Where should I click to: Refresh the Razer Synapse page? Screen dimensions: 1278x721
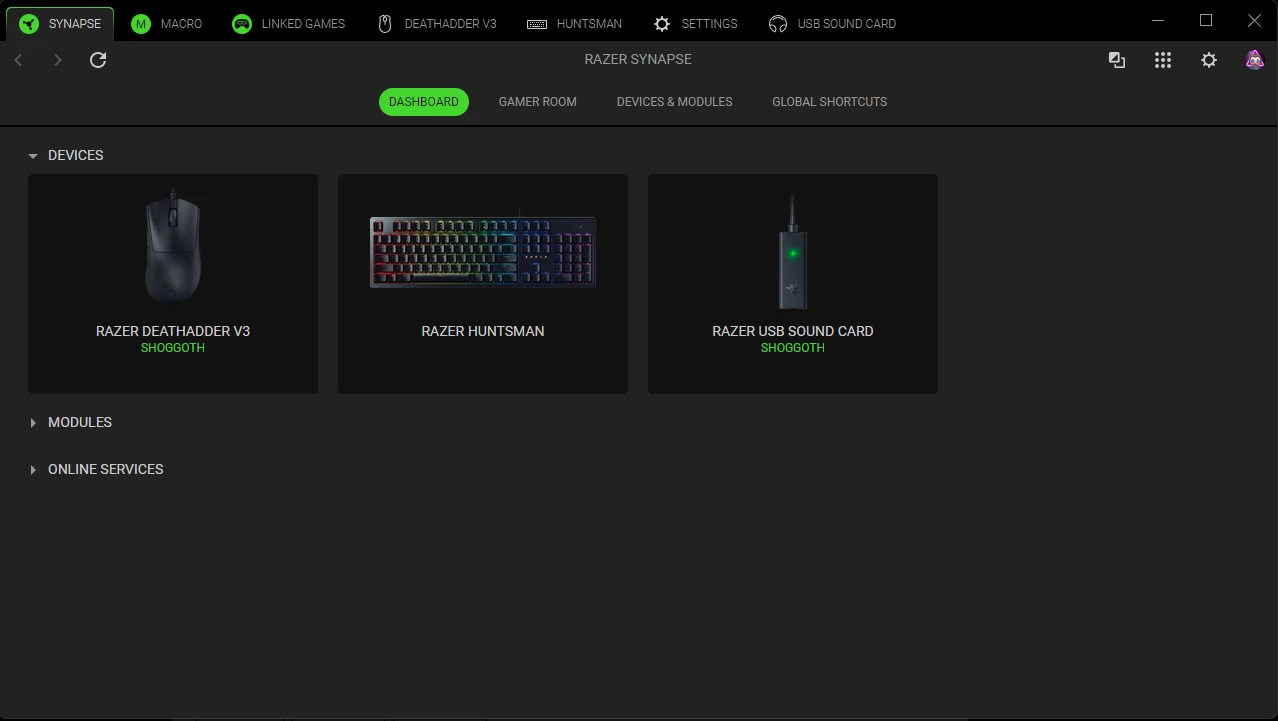point(98,60)
